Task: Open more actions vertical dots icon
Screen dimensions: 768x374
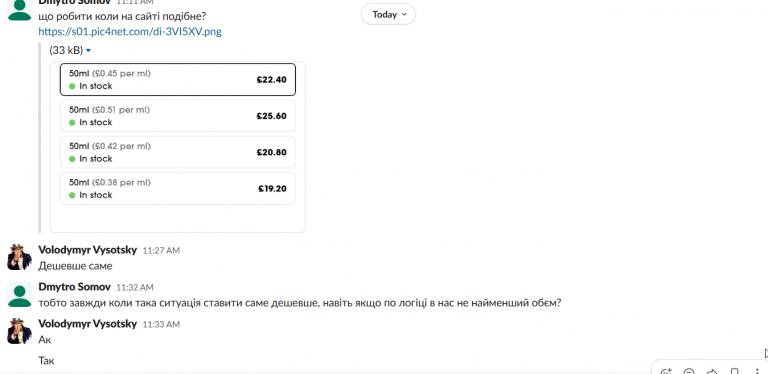Action: click(757, 372)
